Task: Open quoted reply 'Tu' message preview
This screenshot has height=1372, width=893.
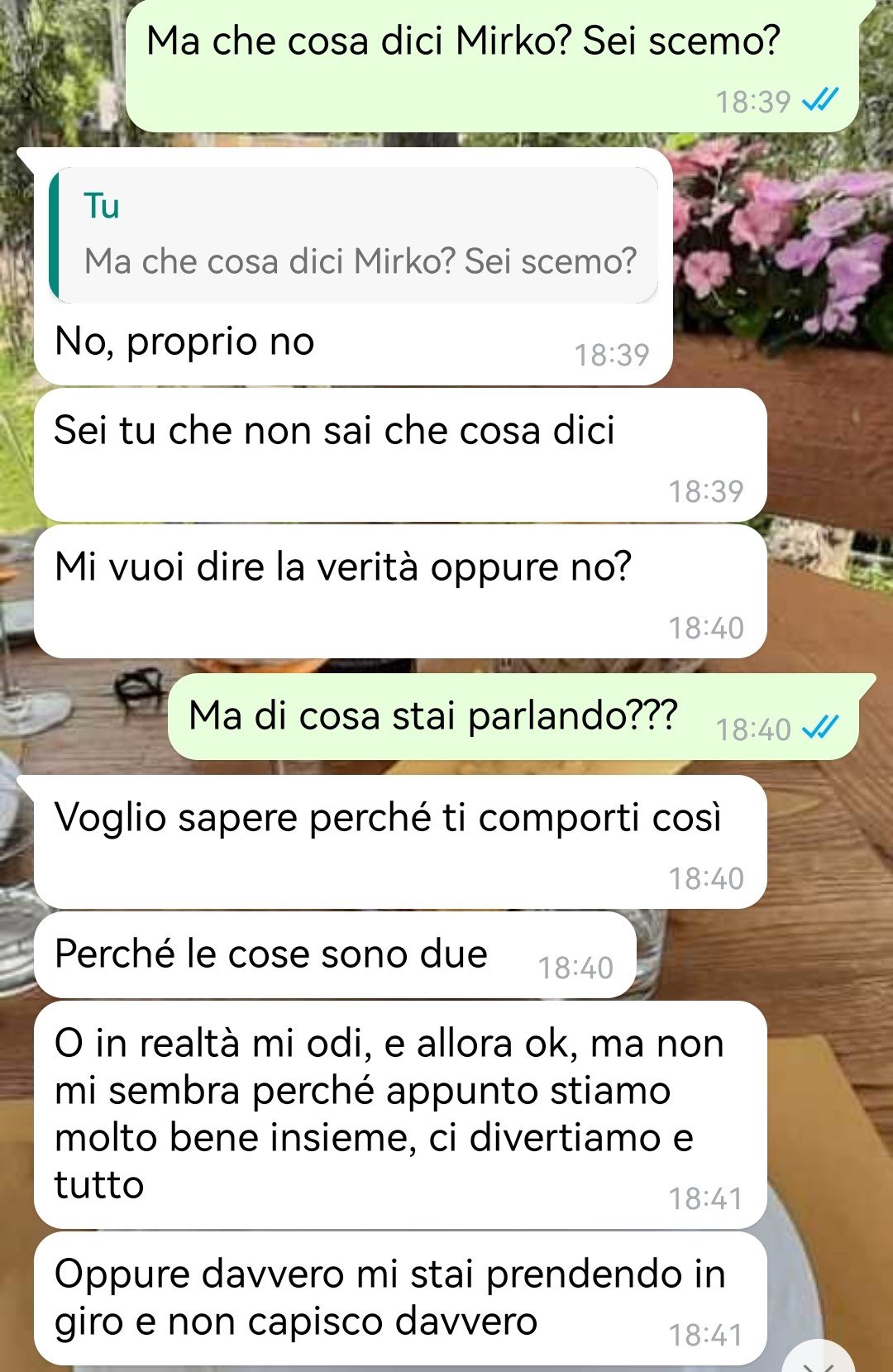Action: (354, 235)
